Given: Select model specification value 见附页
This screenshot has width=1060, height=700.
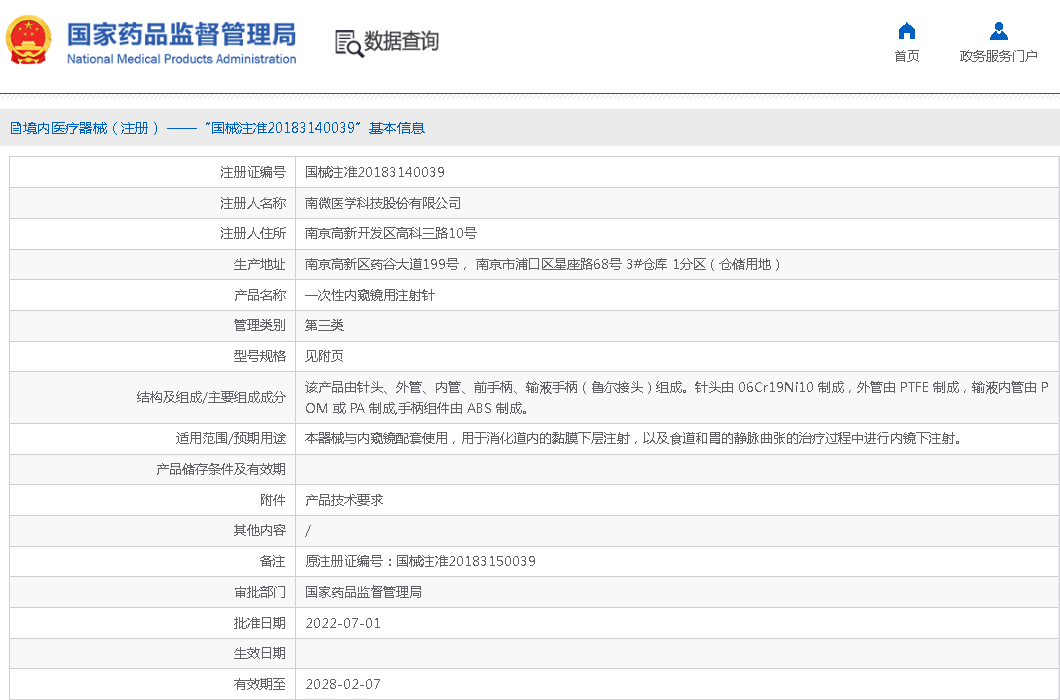Looking at the screenshot, I should pyautogui.click(x=324, y=356).
